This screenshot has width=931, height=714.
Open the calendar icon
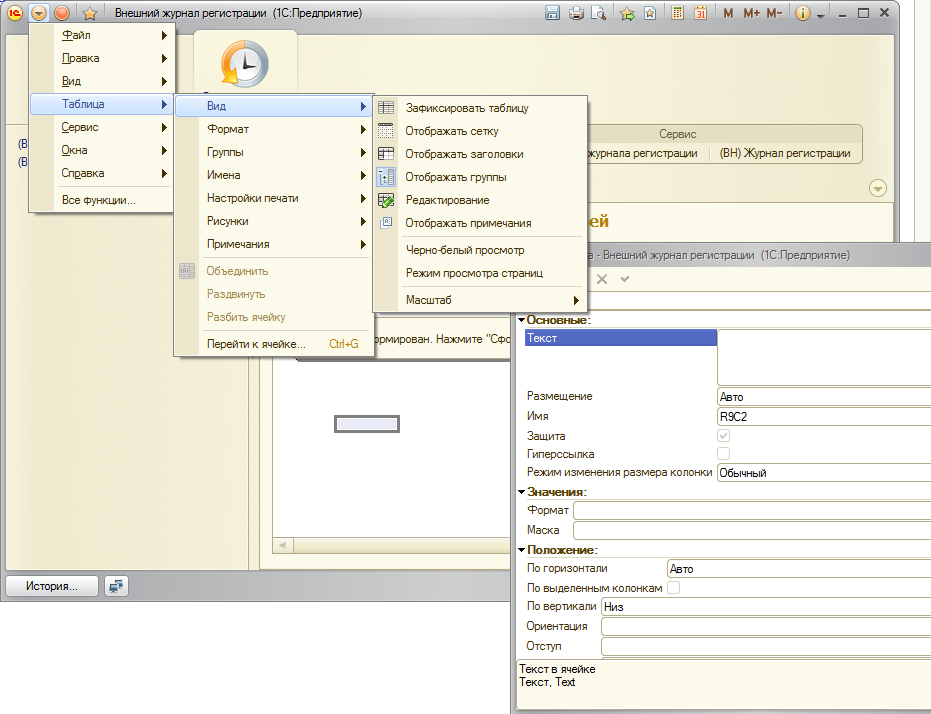point(701,13)
